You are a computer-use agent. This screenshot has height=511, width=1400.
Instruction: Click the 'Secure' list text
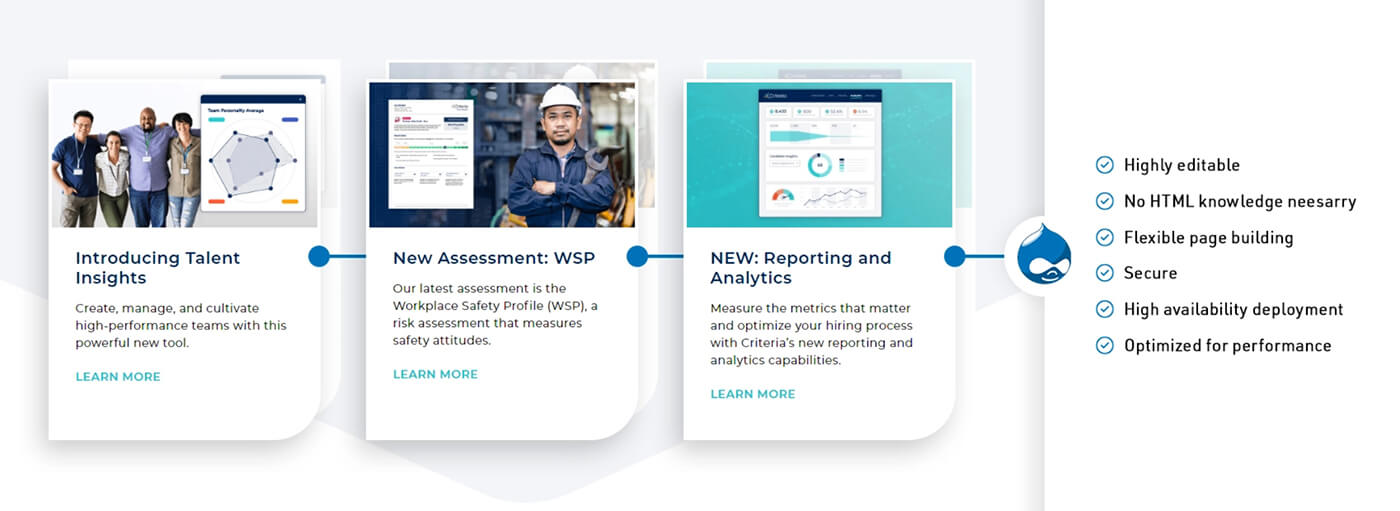[1150, 273]
